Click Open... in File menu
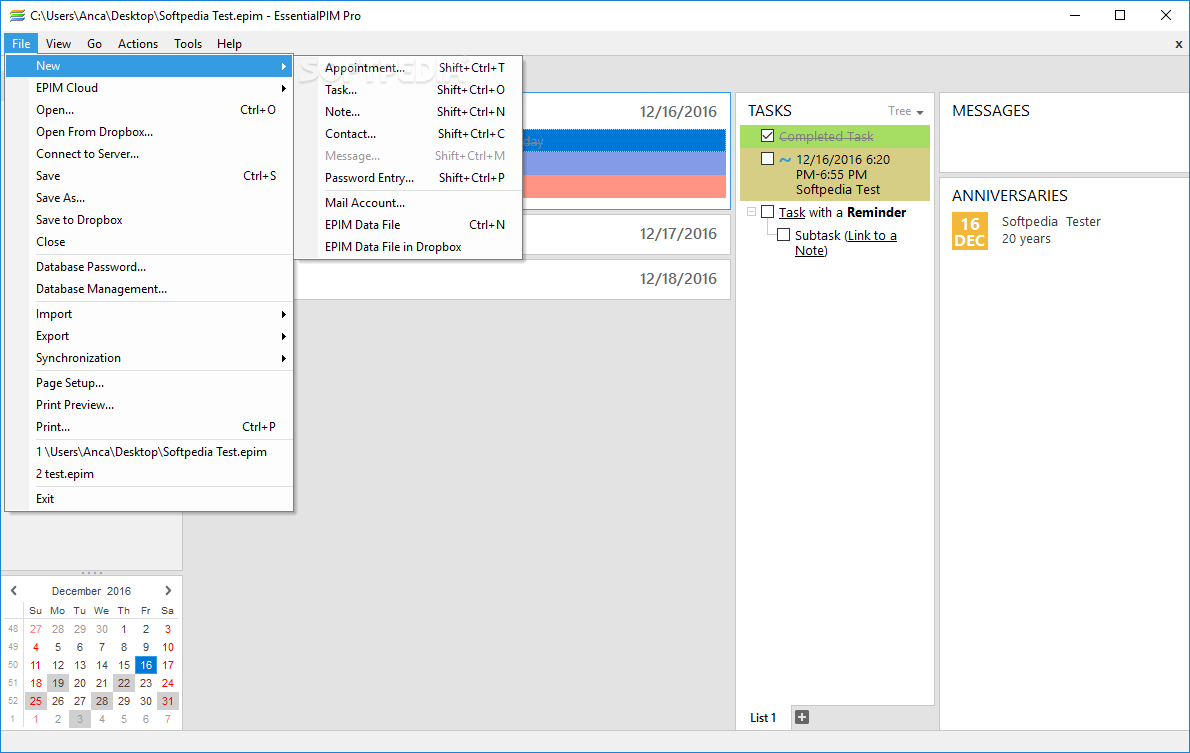 pos(150,110)
